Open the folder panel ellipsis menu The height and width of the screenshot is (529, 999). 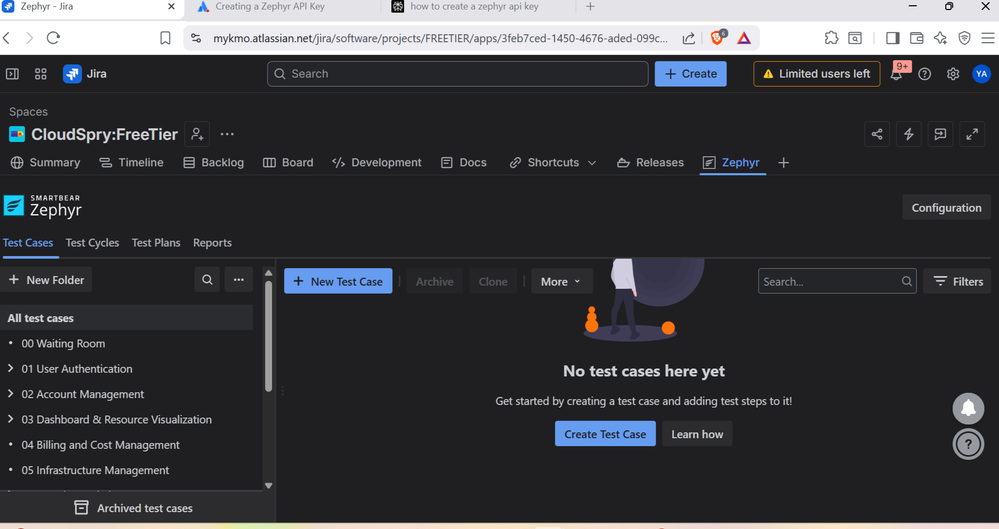point(238,280)
